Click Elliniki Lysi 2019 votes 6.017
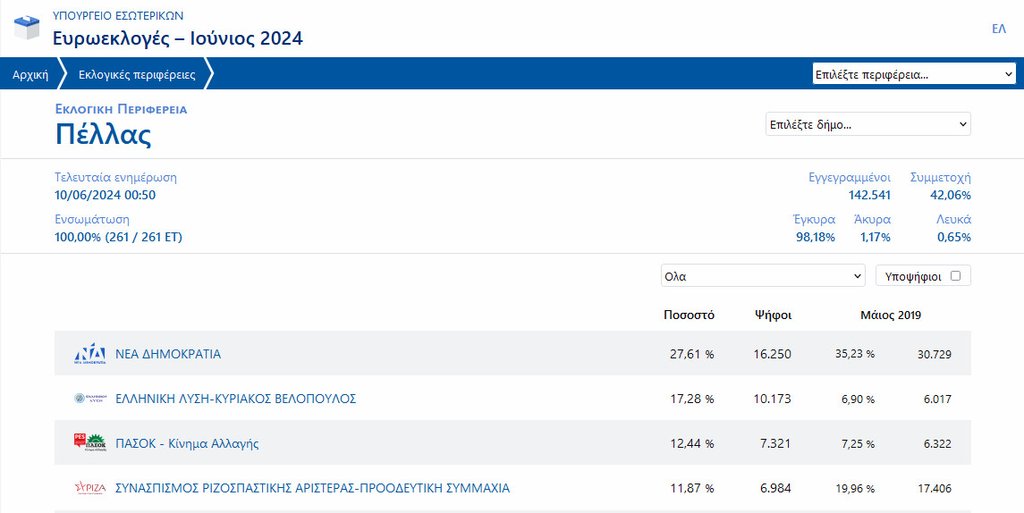 point(937,399)
